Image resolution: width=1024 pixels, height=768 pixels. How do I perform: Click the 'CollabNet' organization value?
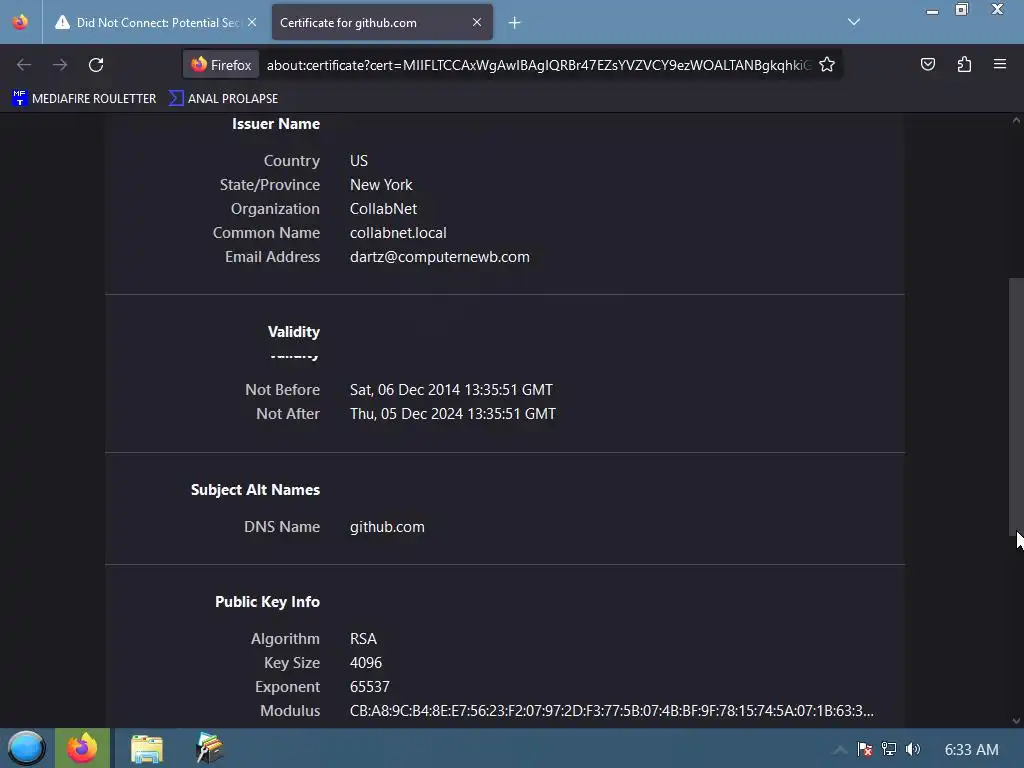[x=383, y=208]
